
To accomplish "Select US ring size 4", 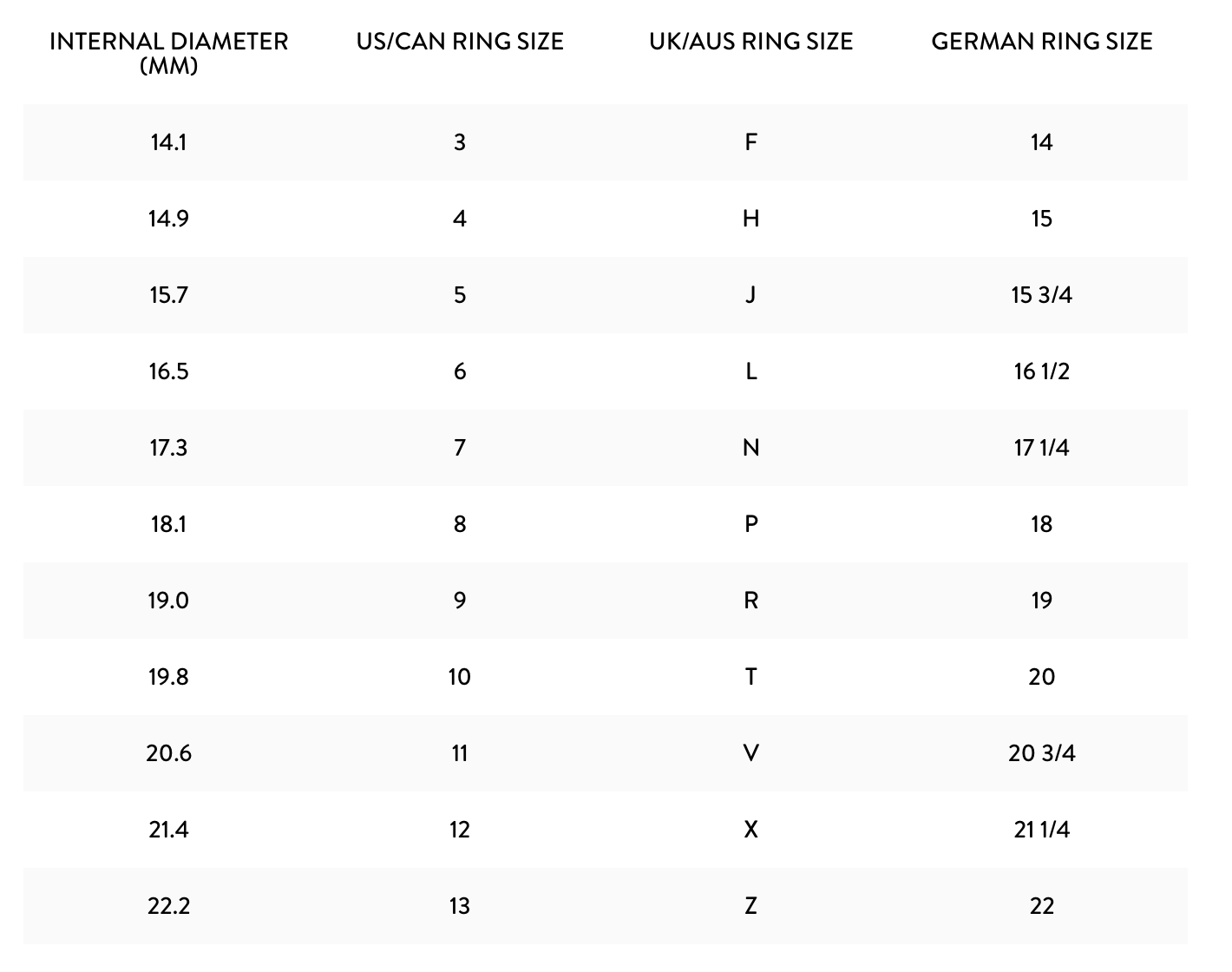I will 460,219.
